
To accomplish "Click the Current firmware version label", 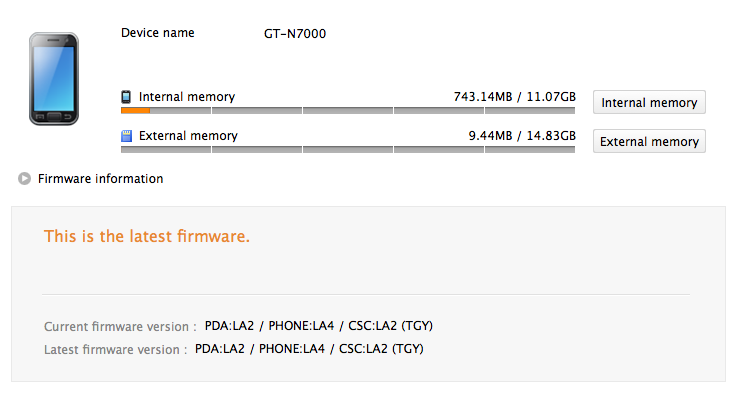I will (x=120, y=327).
